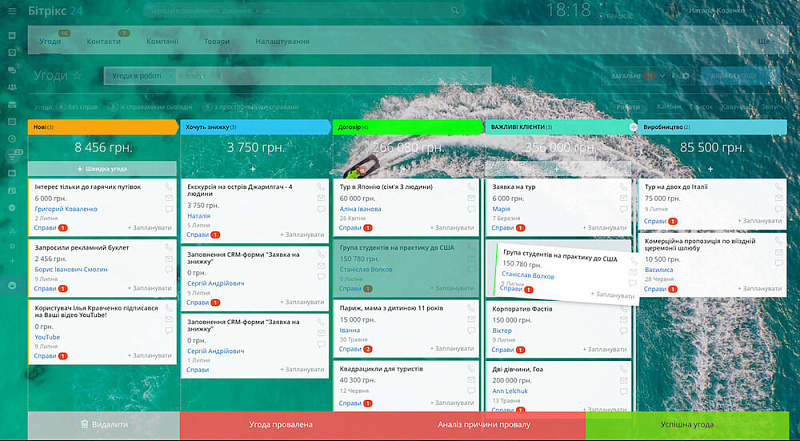Click email icon on "Заявка на тур" card

coord(623,199)
